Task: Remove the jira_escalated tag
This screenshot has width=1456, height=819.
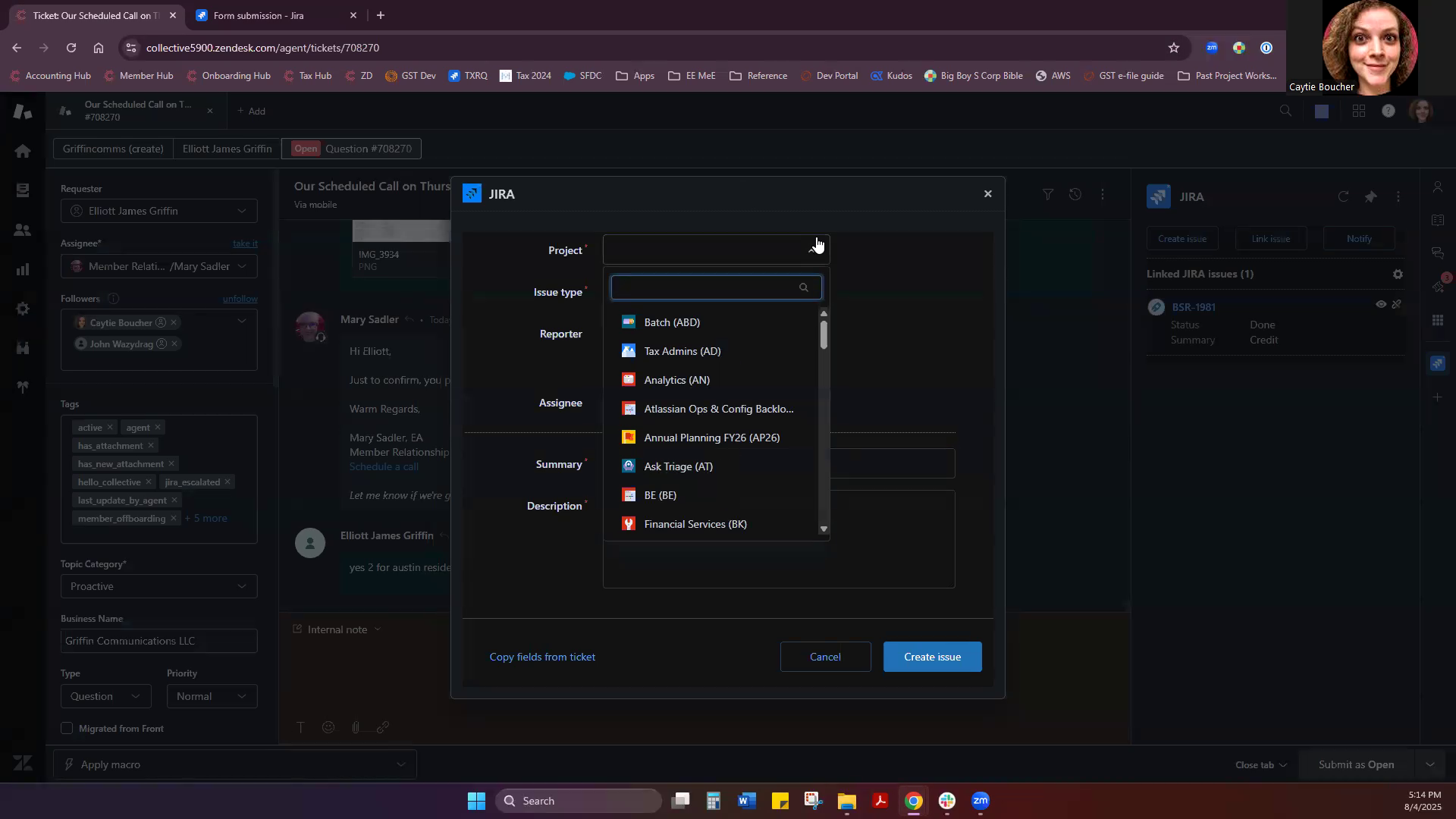Action: point(227,482)
